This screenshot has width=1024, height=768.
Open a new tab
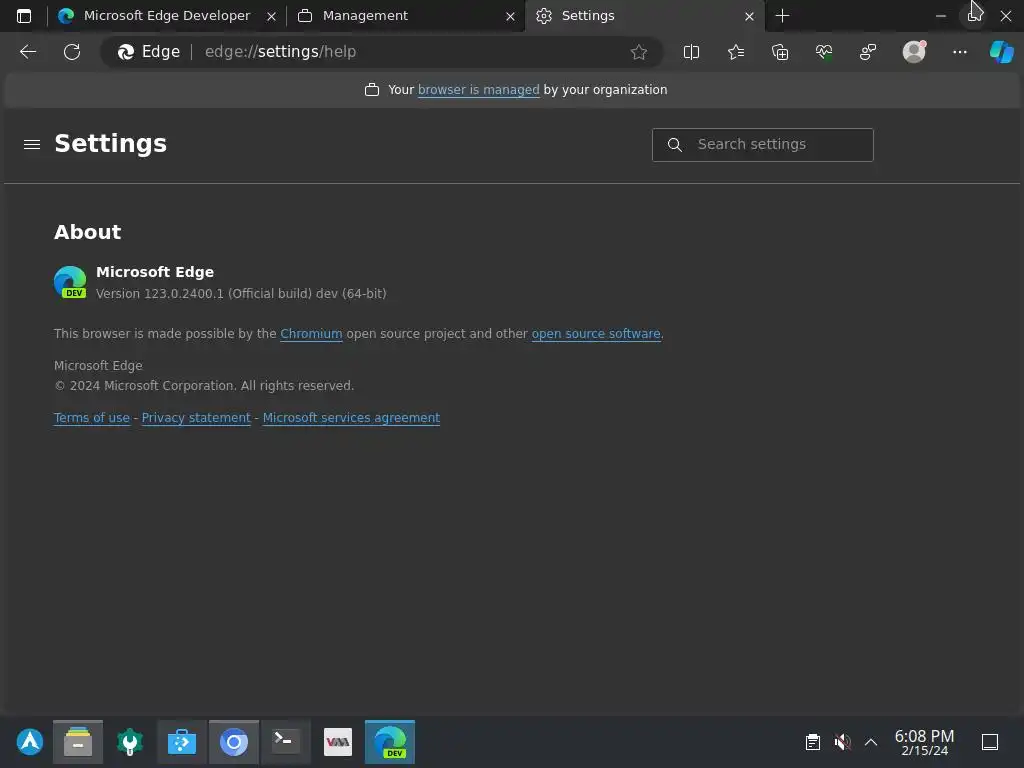pyautogui.click(x=782, y=16)
